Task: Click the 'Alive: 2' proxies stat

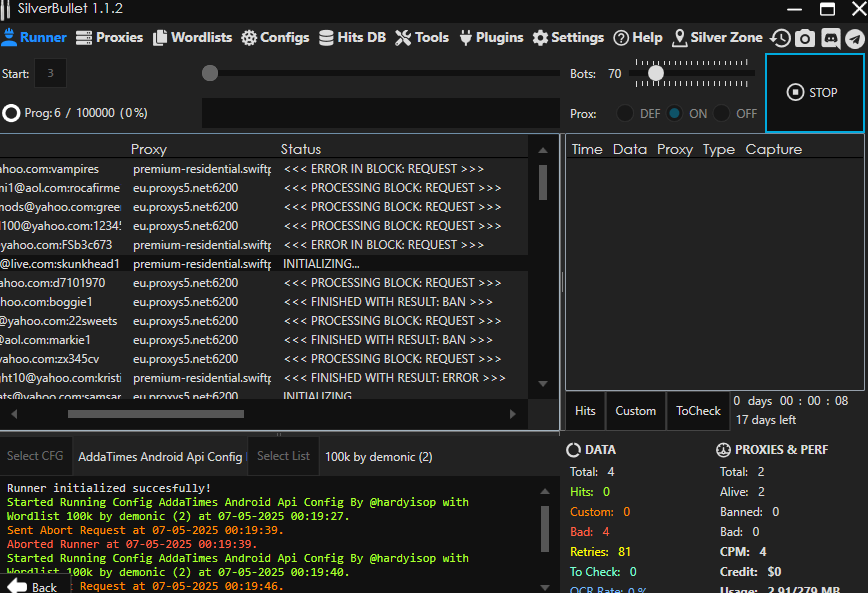Action: 742,492
